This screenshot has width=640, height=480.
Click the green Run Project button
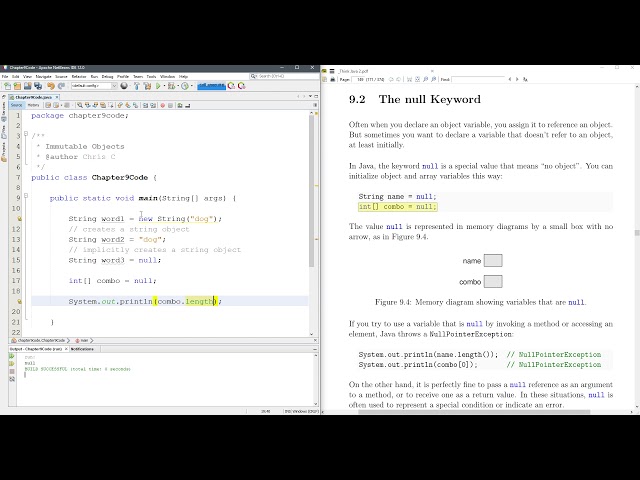point(158,86)
